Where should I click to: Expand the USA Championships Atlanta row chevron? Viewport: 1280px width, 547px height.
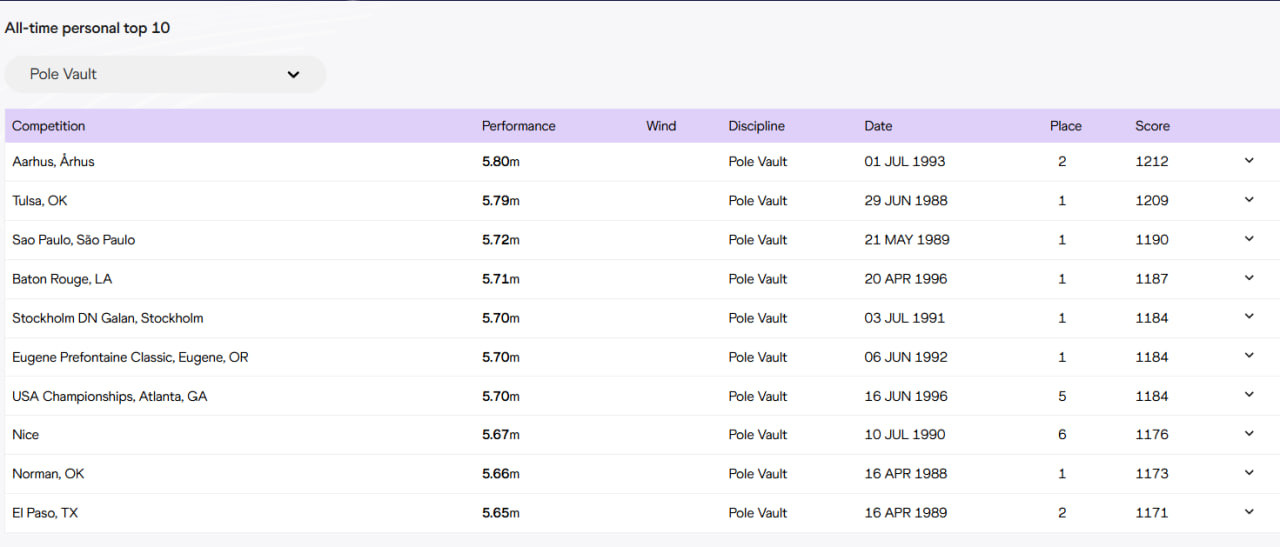[x=1248, y=395]
